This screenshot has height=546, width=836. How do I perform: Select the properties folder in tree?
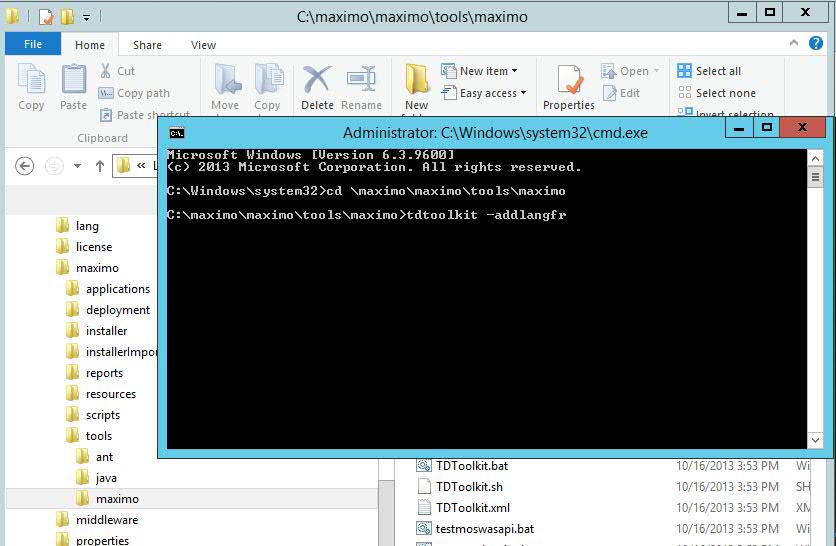pyautogui.click(x=92, y=540)
